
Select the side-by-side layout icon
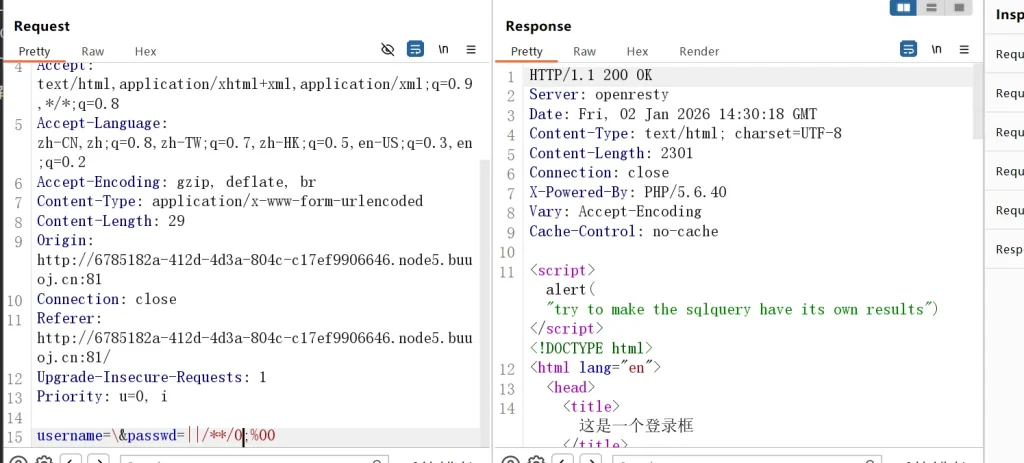click(903, 8)
